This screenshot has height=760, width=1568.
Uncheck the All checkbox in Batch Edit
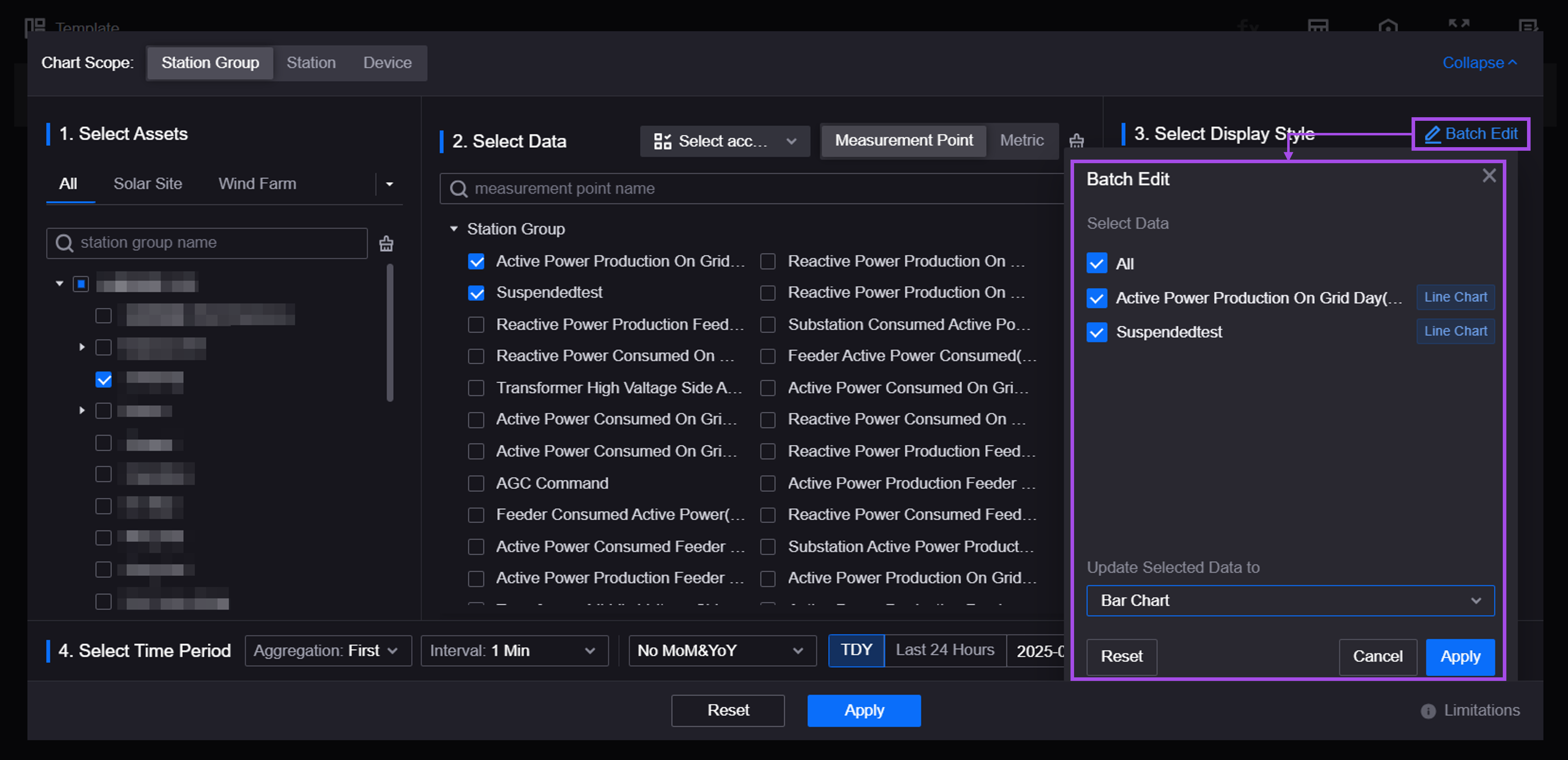click(1096, 263)
